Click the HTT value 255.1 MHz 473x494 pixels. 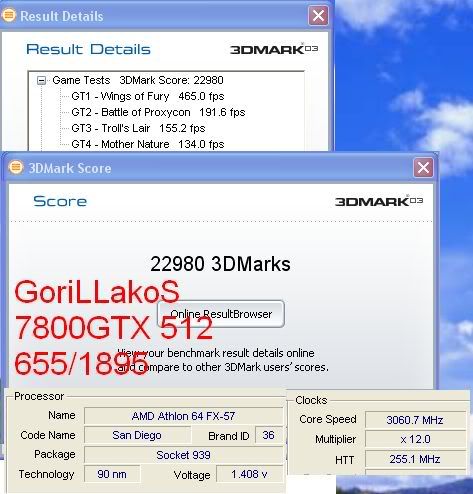click(415, 459)
